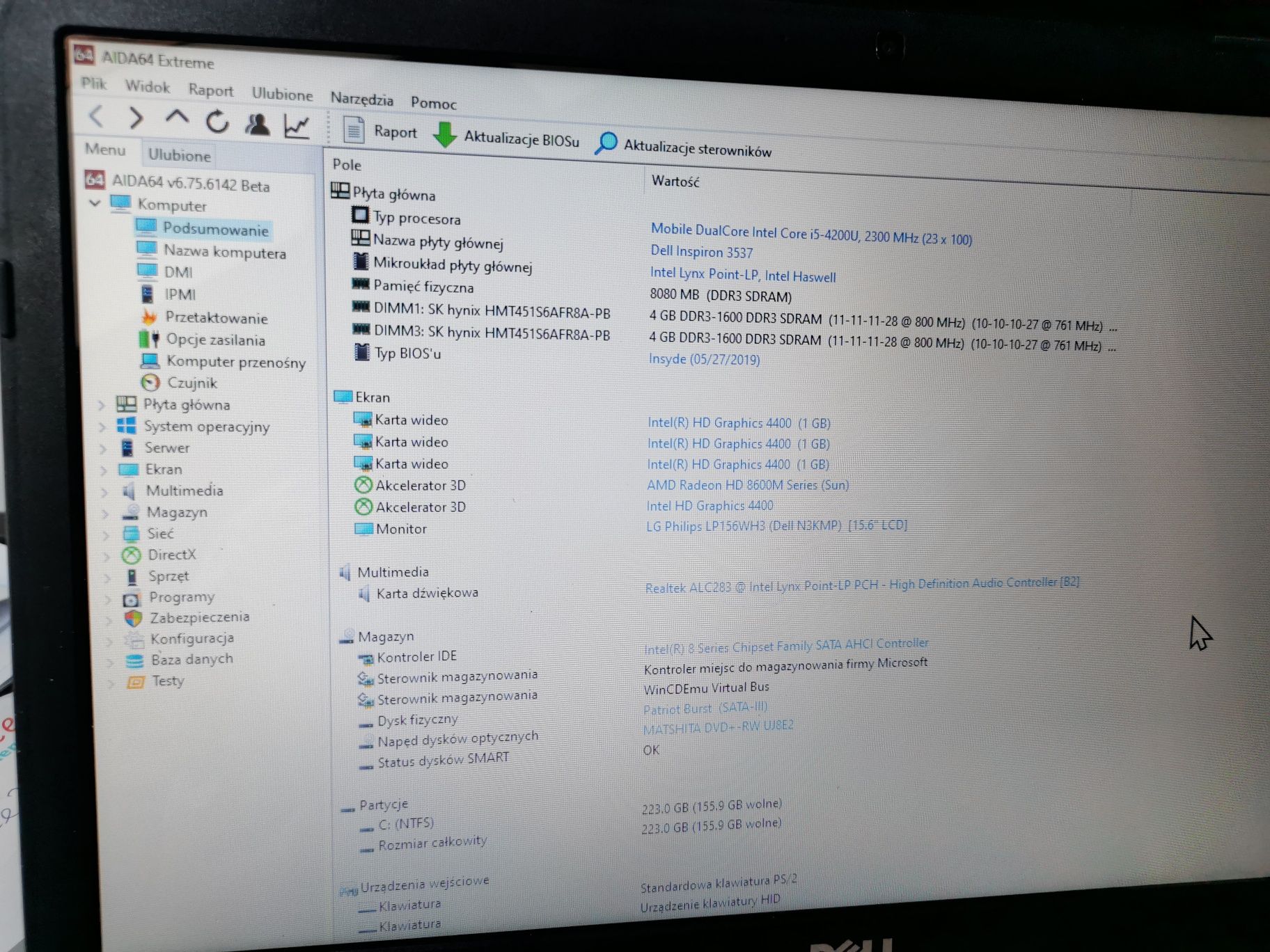This screenshot has height=952, width=1270.
Task: Switch to the Menu tab
Action: click(x=105, y=149)
